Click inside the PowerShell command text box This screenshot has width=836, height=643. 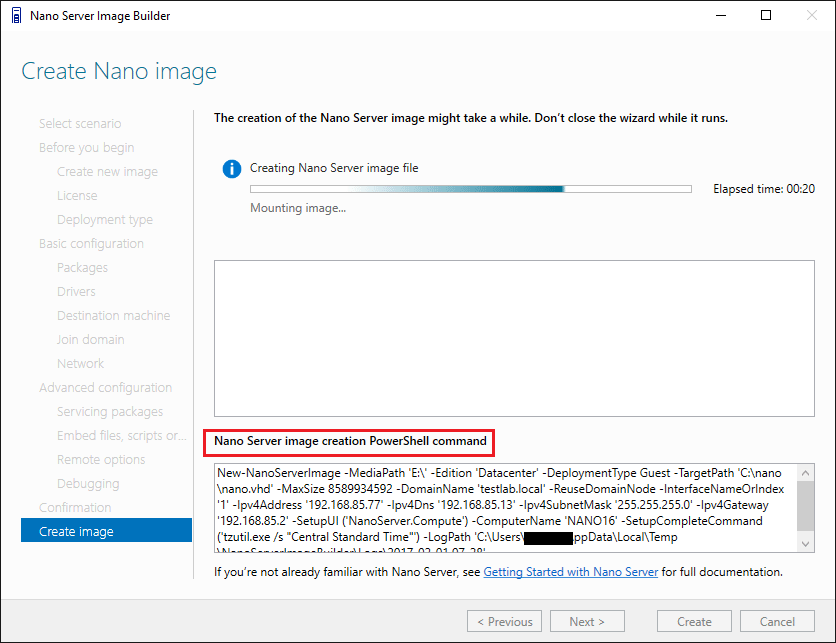(506, 508)
